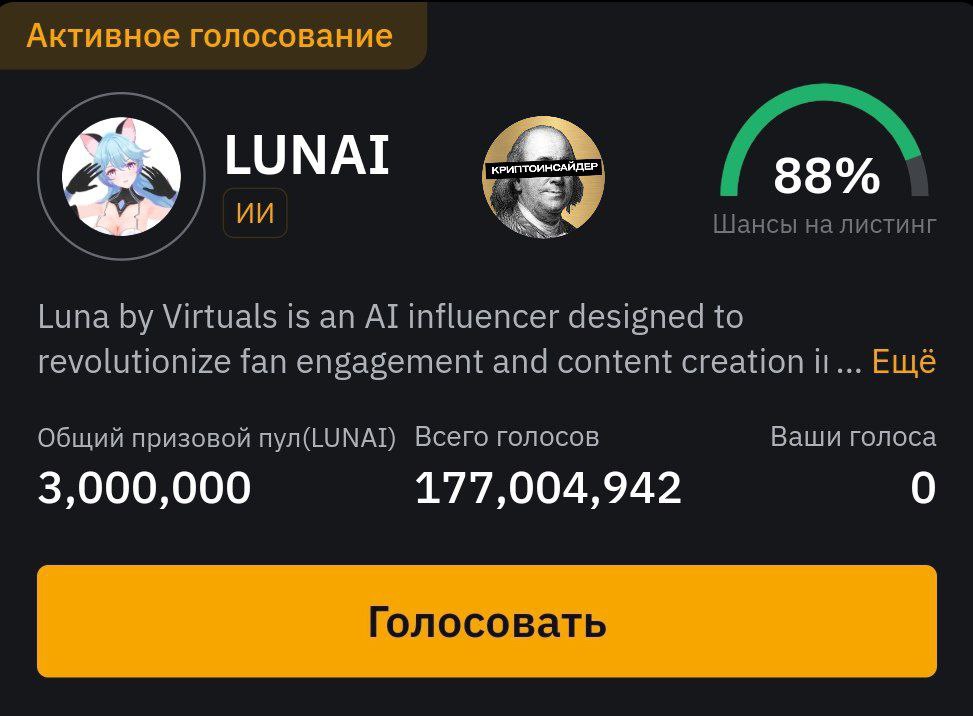Select your votes value 0
Screen dimensions: 973x716
[x=923, y=488]
